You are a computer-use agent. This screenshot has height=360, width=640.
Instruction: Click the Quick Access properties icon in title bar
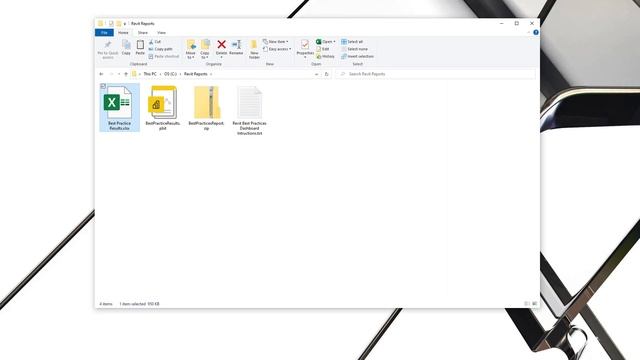pyautogui.click(x=111, y=24)
